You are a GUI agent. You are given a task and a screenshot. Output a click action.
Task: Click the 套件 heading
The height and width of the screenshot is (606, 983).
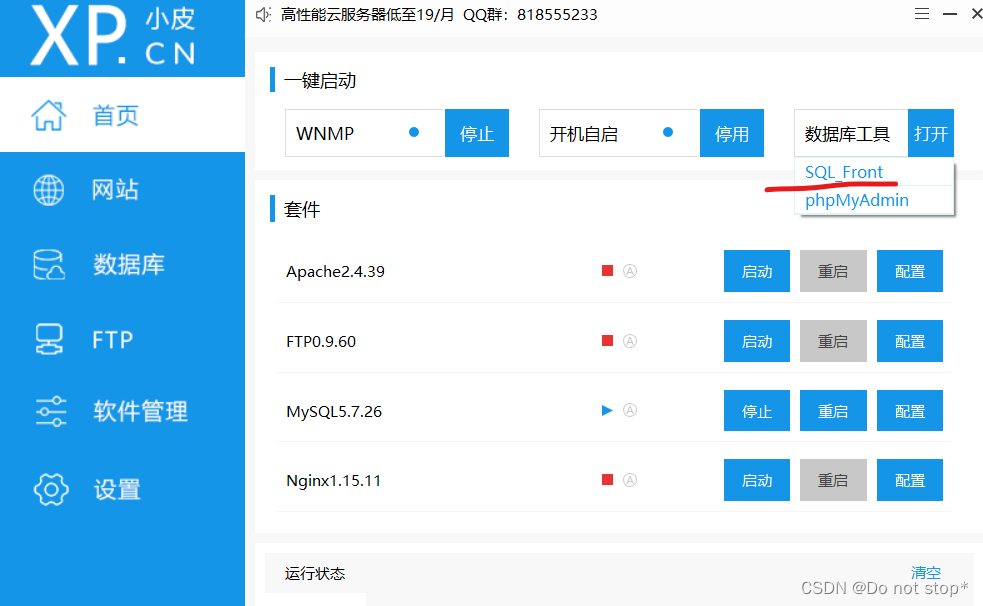pyautogui.click(x=302, y=209)
